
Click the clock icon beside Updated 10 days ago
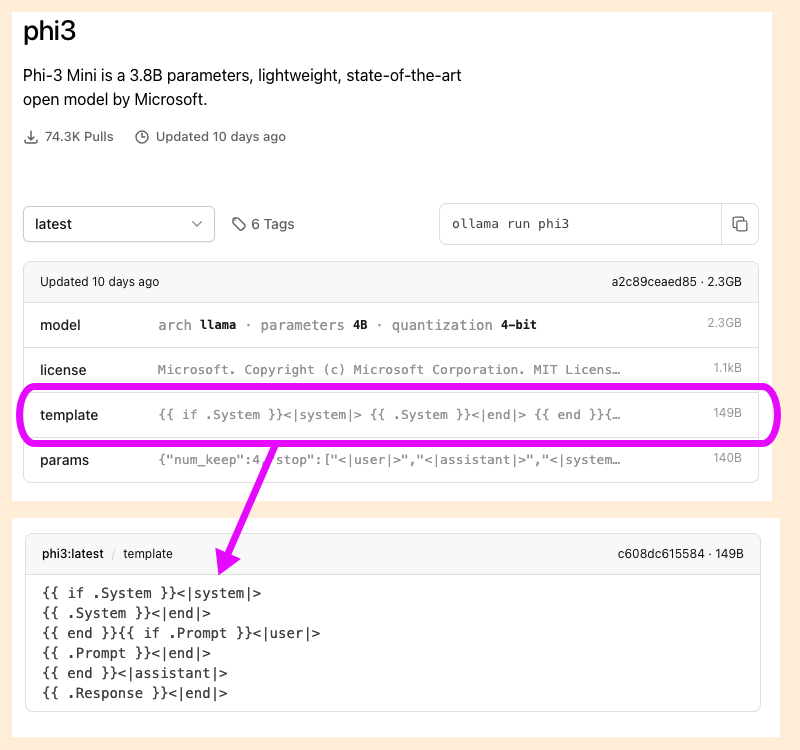142,137
